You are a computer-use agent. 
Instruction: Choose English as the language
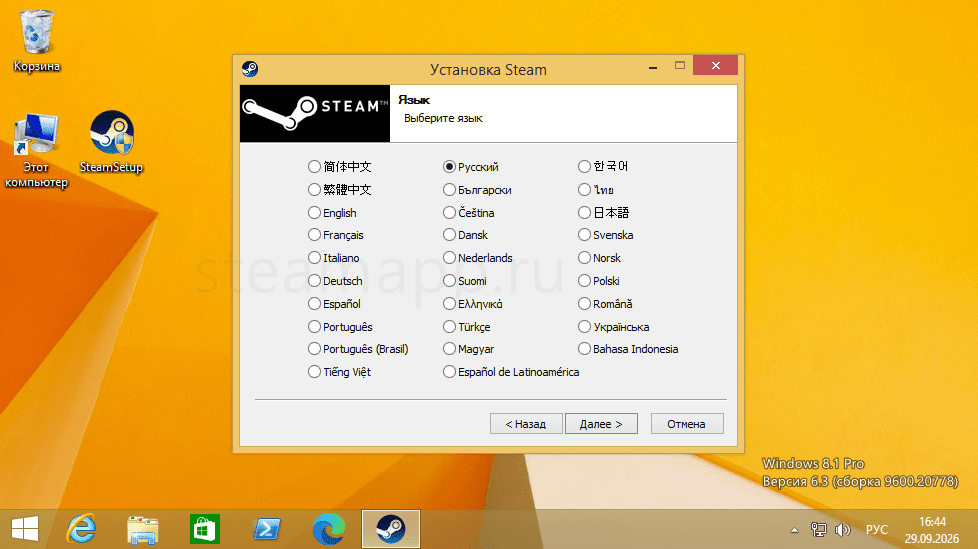tap(332, 213)
